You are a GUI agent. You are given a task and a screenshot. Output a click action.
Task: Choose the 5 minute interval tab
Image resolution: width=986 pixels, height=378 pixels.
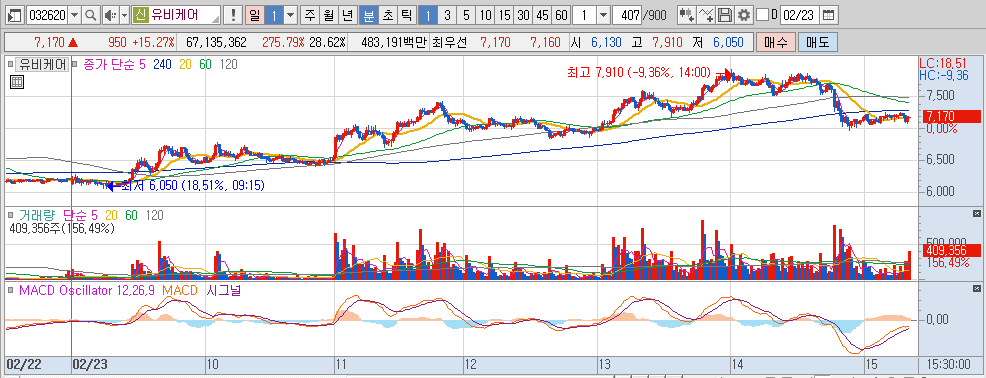(x=466, y=15)
